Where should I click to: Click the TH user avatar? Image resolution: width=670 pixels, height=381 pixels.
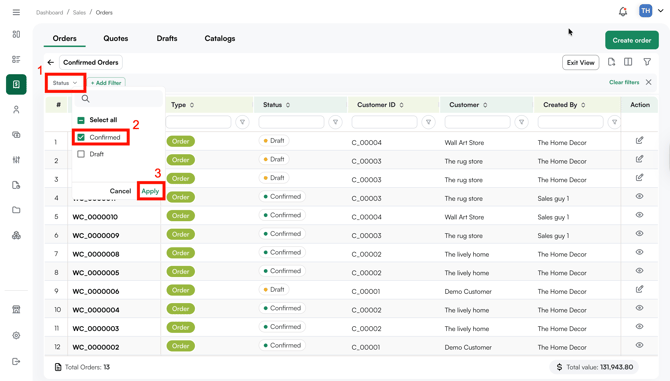(645, 11)
